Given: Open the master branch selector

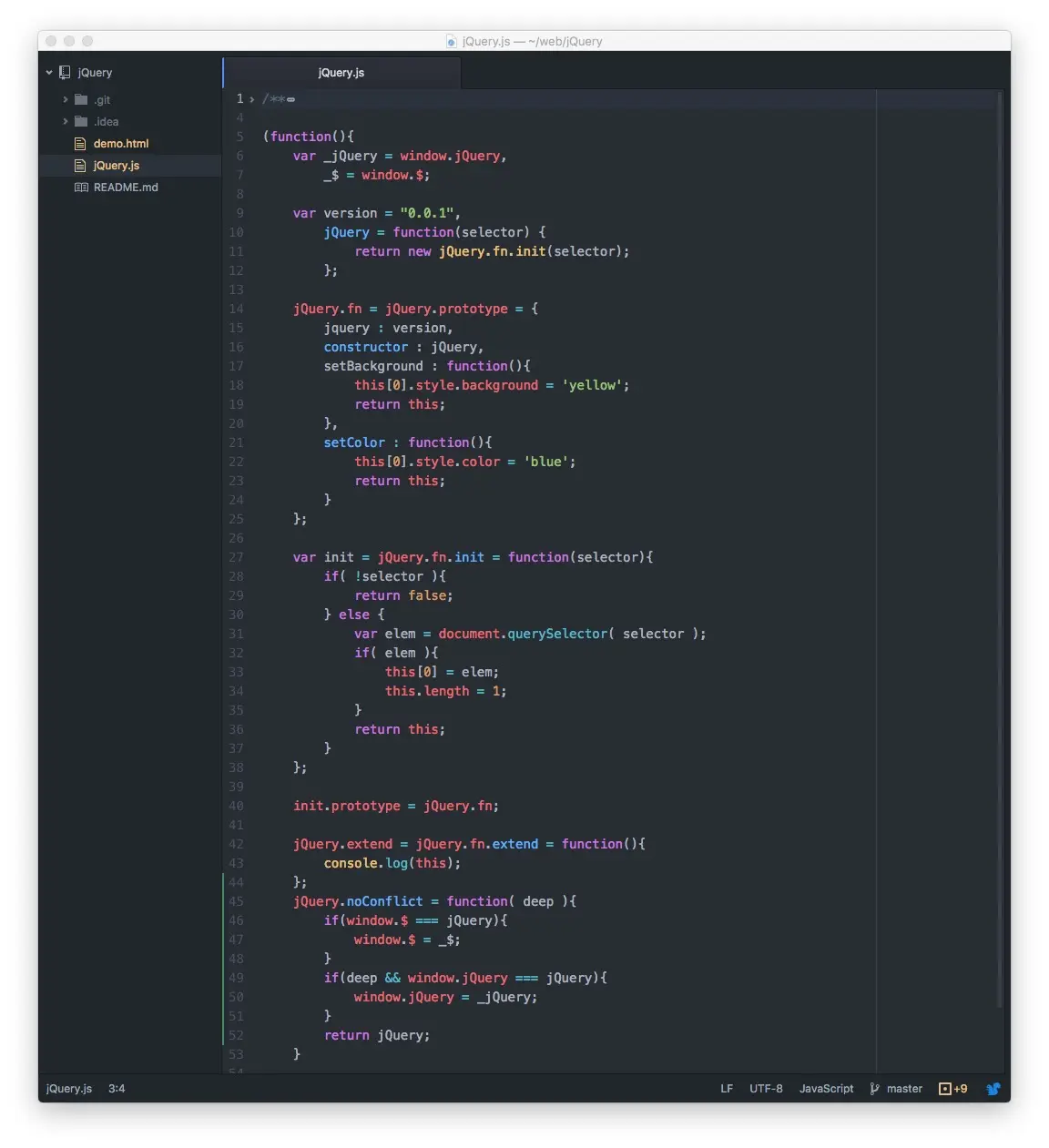Looking at the screenshot, I should [x=904, y=1089].
